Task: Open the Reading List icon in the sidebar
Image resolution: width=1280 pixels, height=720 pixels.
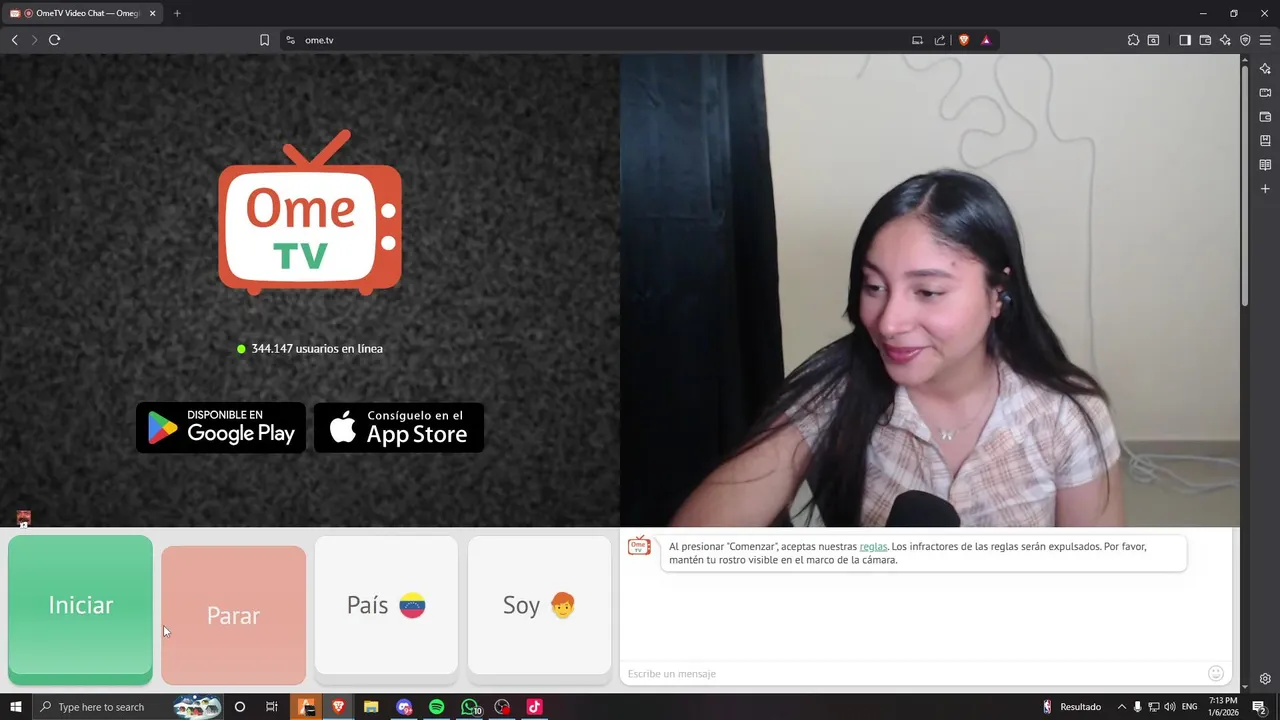Action: click(x=1265, y=164)
